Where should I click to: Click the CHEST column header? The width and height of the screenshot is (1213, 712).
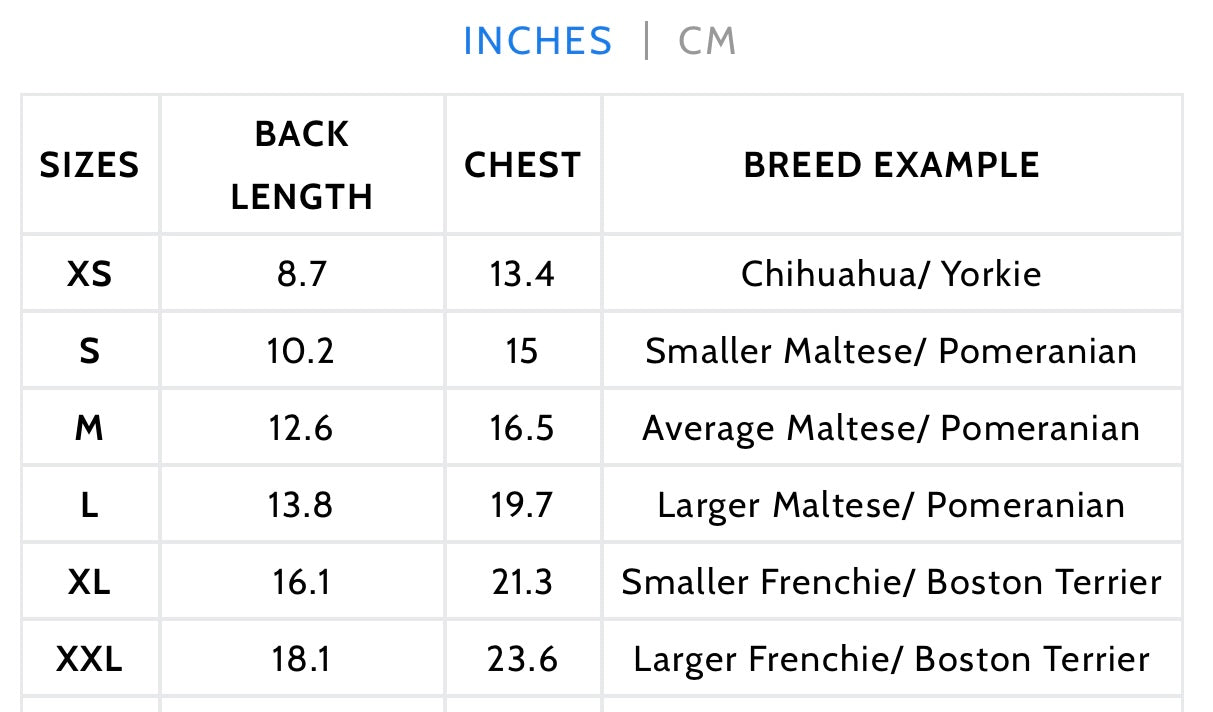(522, 165)
